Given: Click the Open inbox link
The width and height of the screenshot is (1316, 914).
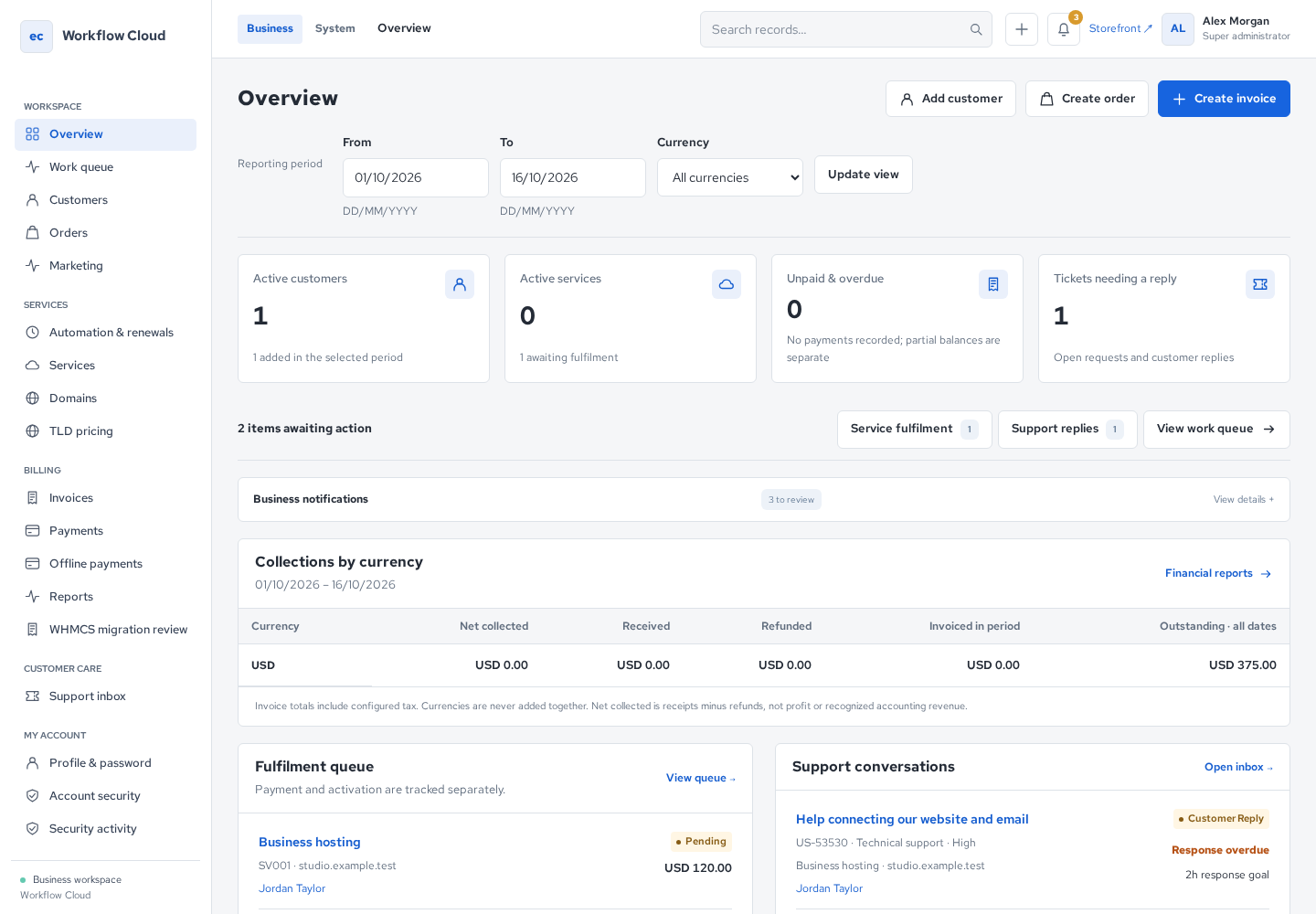Looking at the screenshot, I should coord(1238,768).
